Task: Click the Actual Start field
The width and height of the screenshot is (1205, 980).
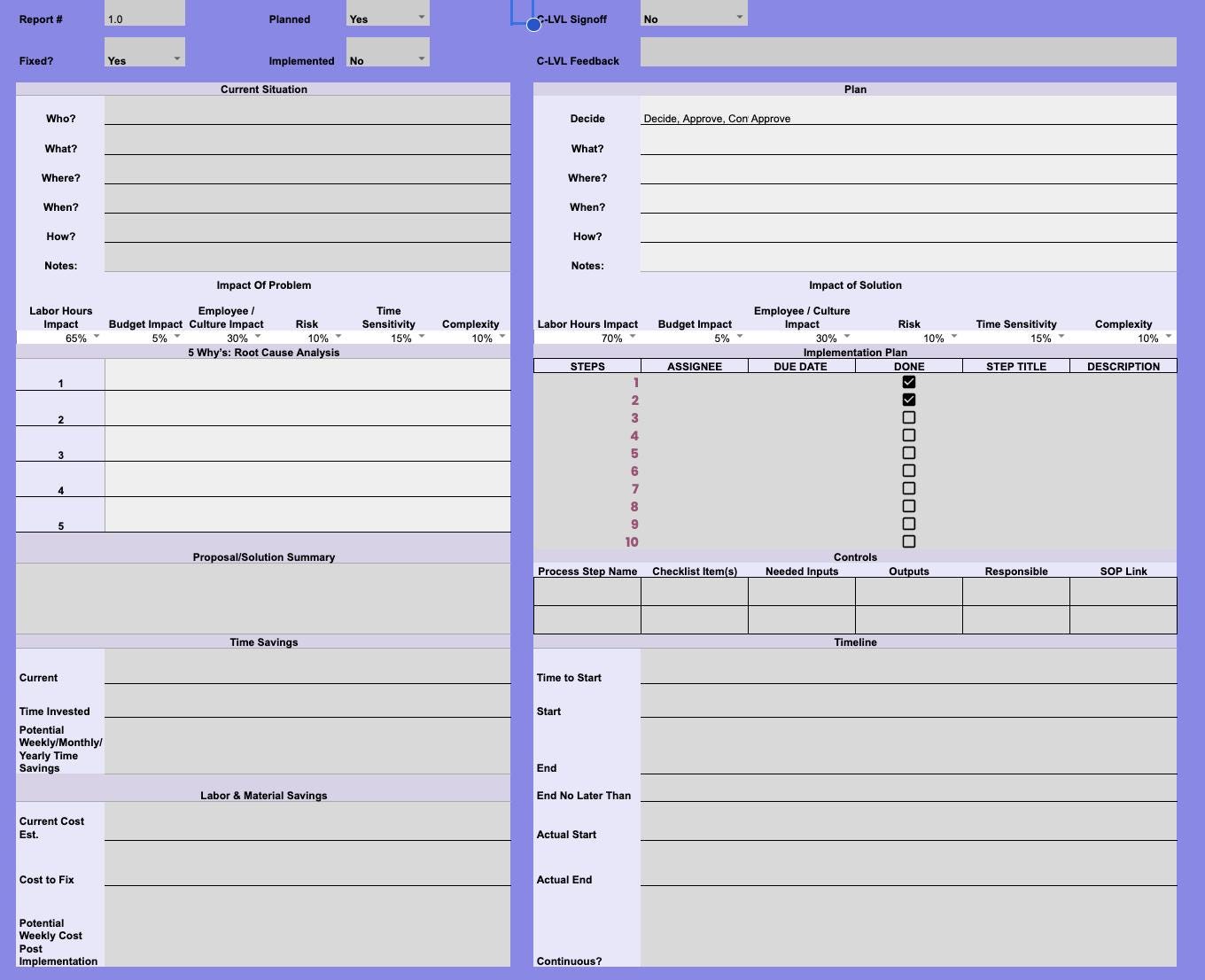Action: (x=908, y=821)
